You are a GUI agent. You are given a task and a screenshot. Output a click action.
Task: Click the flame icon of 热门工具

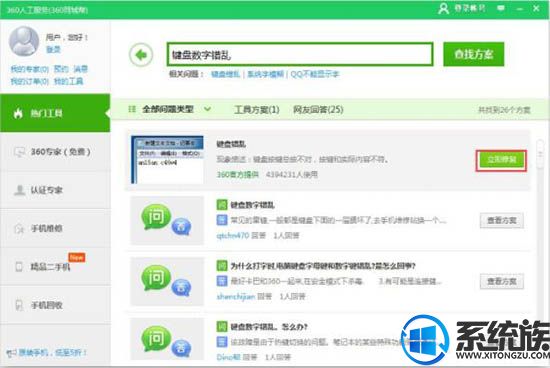tap(18, 113)
